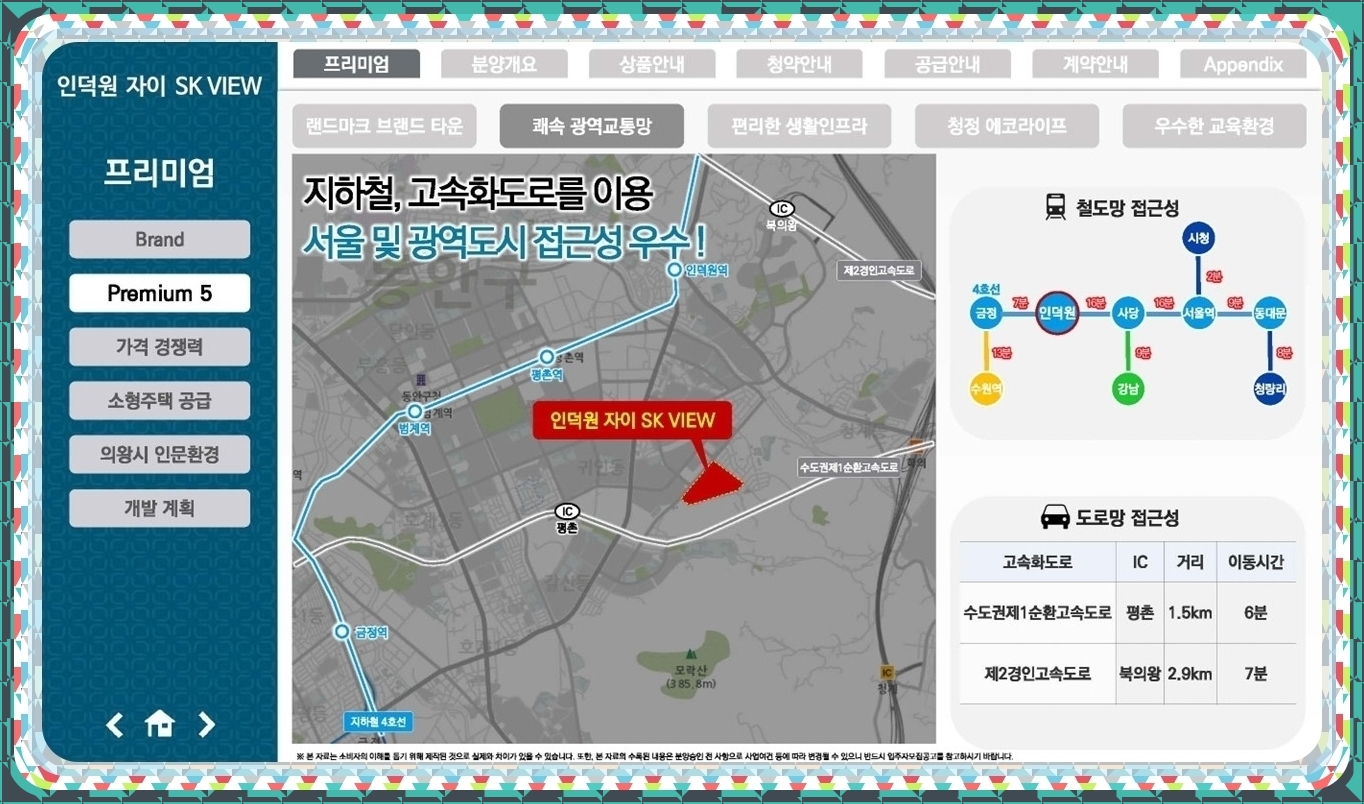Open the 분양개요 top tab
The height and width of the screenshot is (804, 1364).
[x=504, y=64]
